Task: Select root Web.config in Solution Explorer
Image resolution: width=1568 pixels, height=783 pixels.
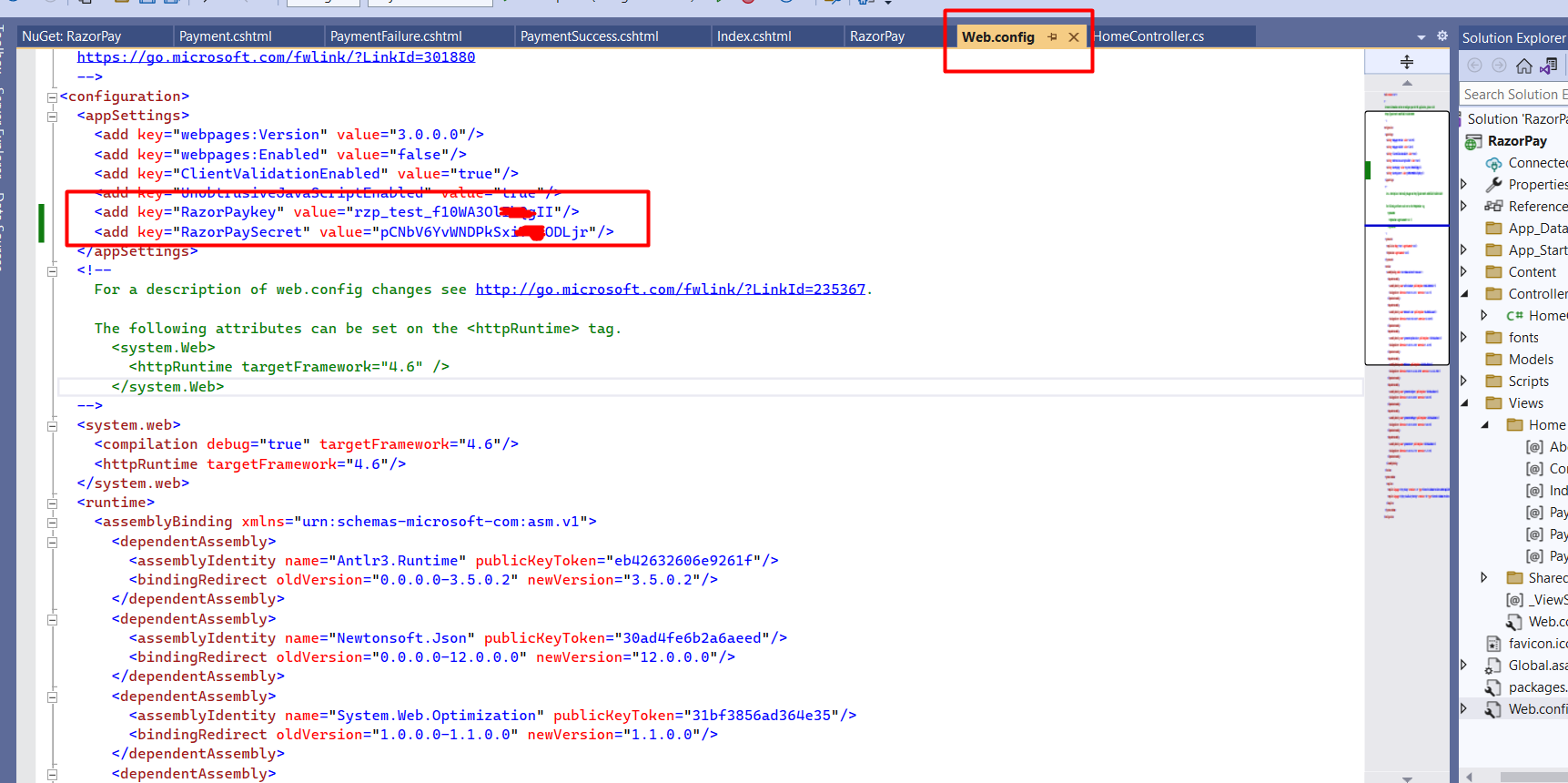Action: click(x=1526, y=709)
